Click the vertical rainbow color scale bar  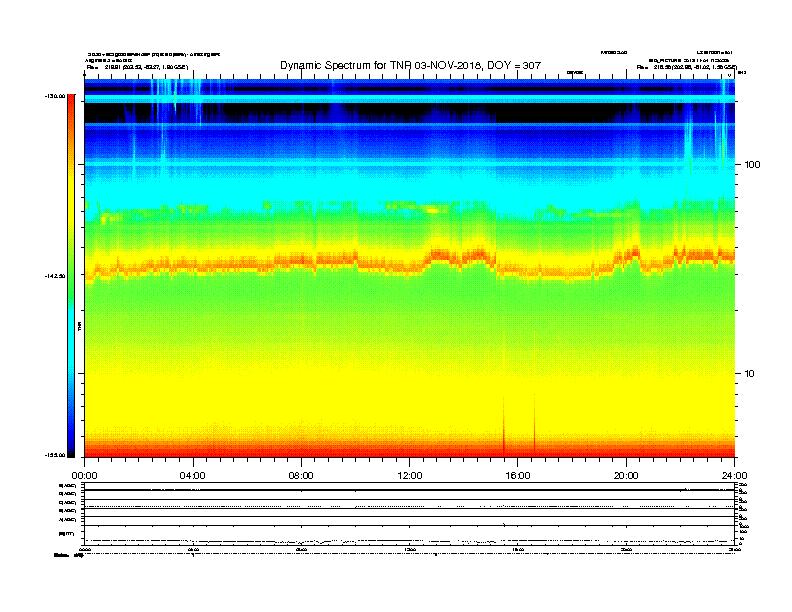click(71, 276)
